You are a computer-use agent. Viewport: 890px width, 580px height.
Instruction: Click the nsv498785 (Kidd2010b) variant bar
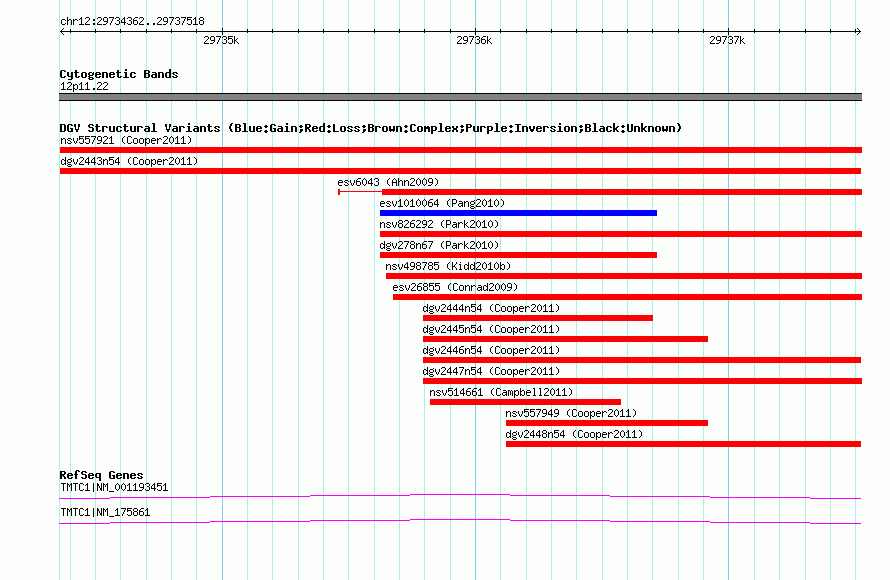624,276
